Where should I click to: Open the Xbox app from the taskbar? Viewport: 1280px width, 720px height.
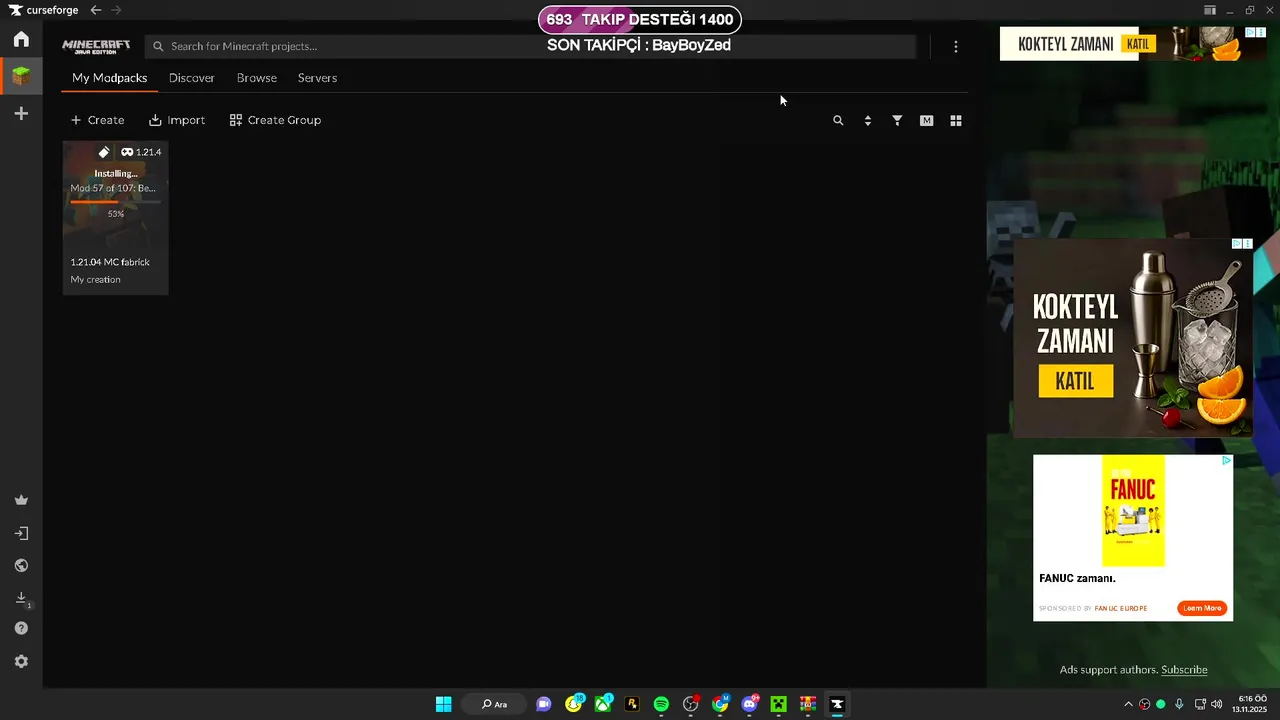click(x=603, y=704)
